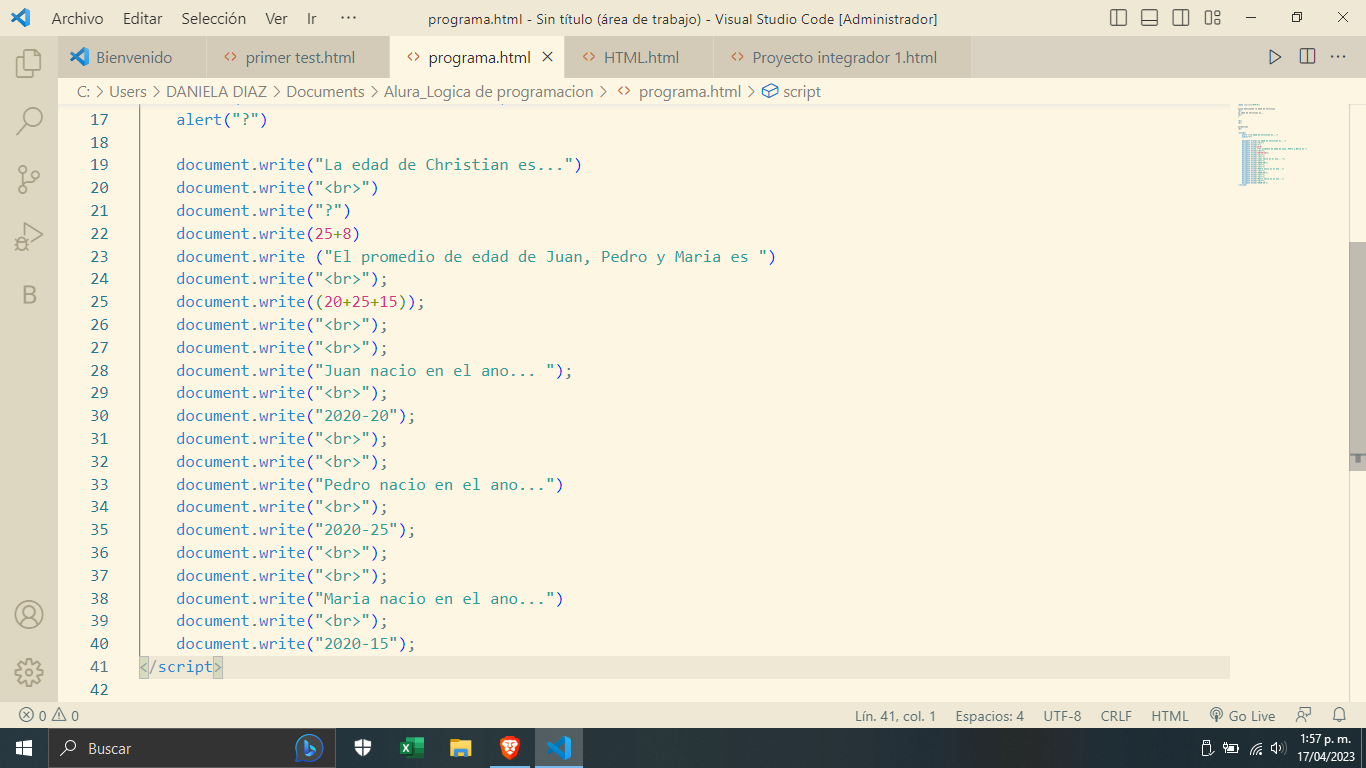Click the volume icon in system tray

pos(1278,748)
